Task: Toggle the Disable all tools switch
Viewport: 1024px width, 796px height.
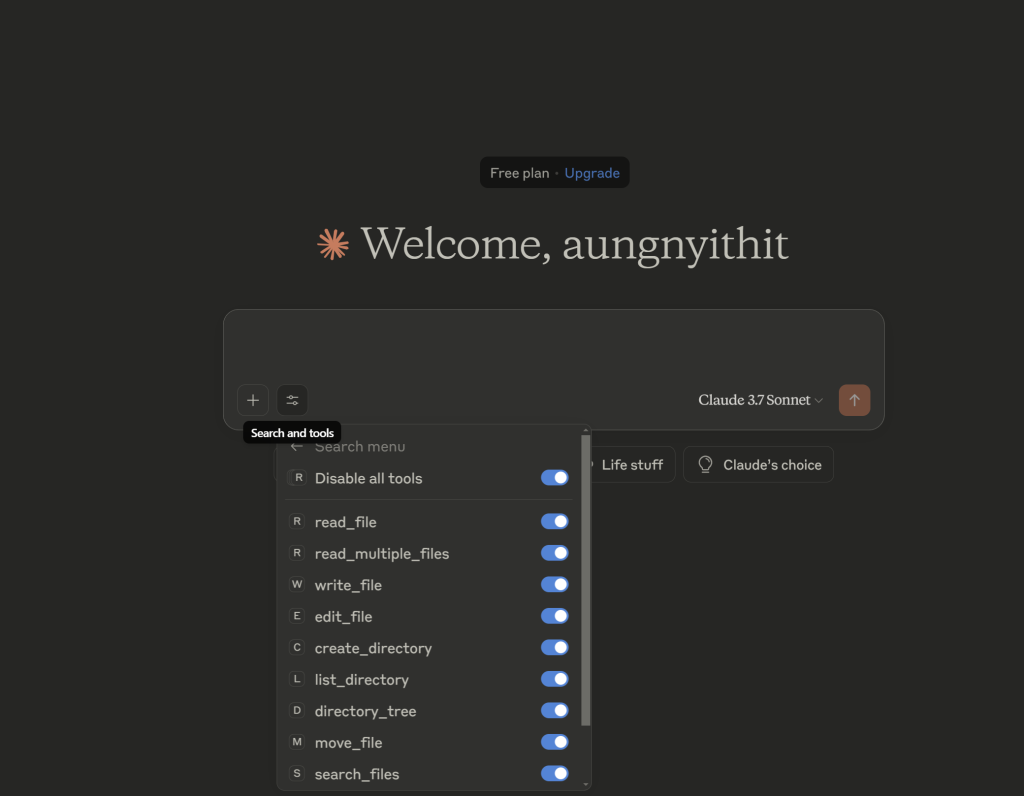Action: pos(554,478)
